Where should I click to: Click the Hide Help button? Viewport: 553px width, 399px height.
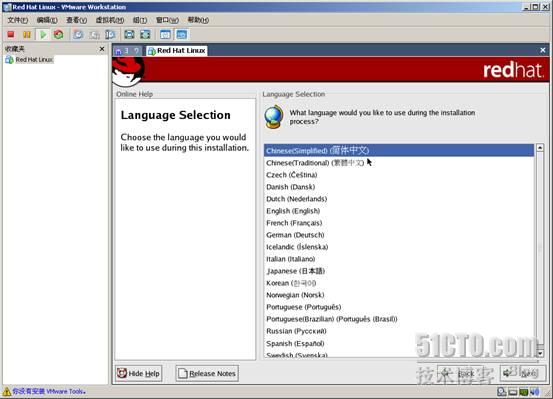[x=139, y=373]
